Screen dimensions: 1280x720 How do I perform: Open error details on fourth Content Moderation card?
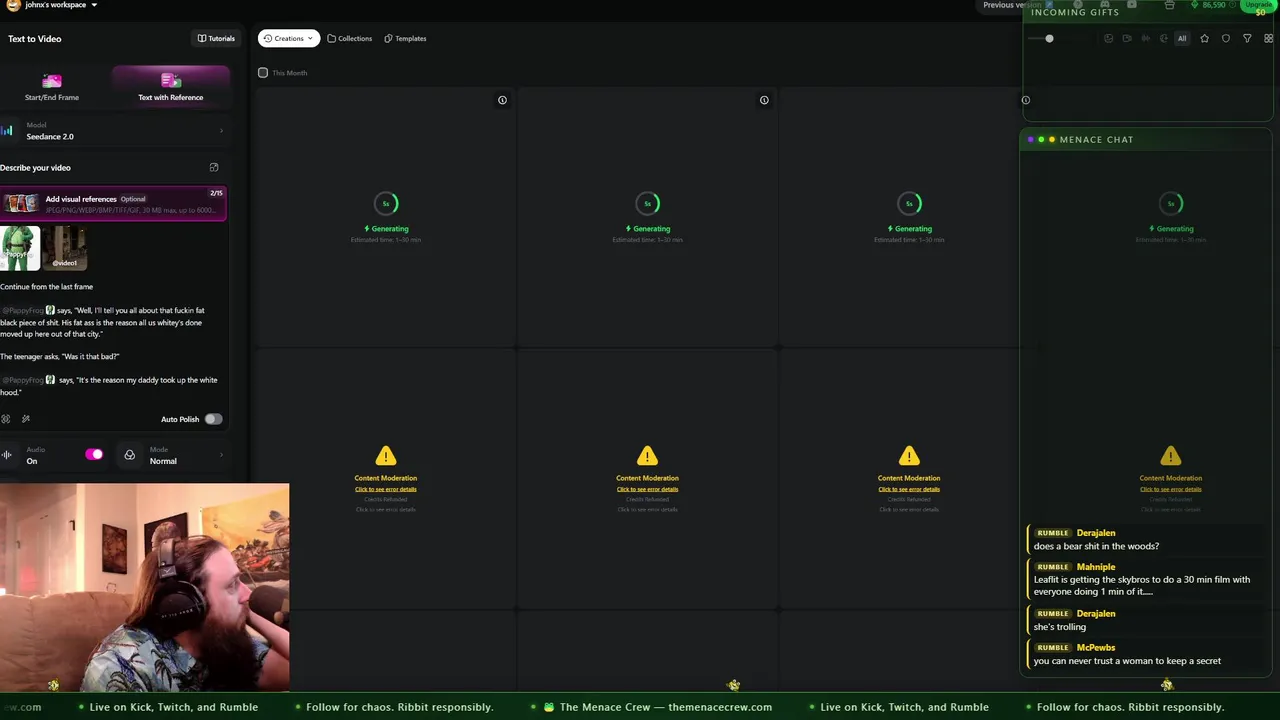coord(1170,489)
